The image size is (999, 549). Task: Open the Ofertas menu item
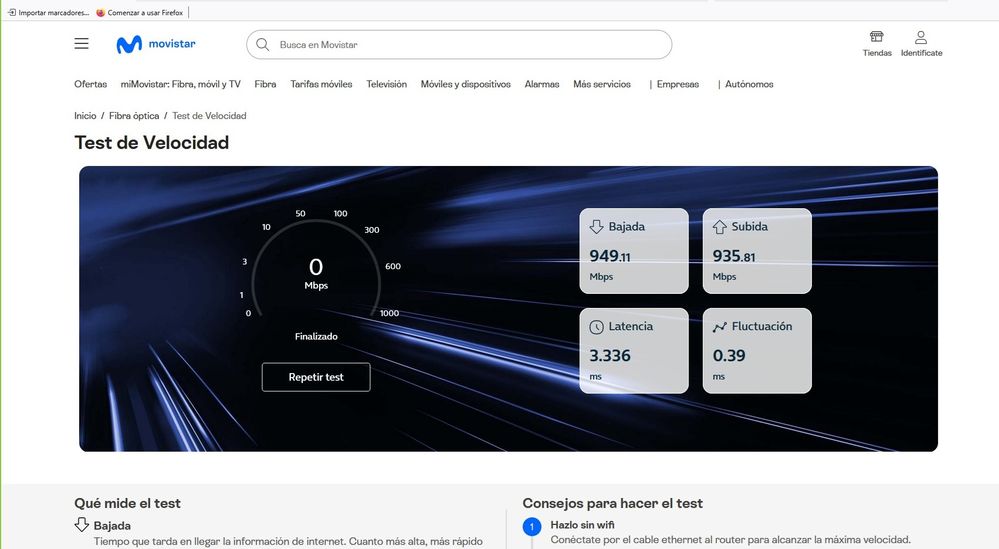[90, 85]
